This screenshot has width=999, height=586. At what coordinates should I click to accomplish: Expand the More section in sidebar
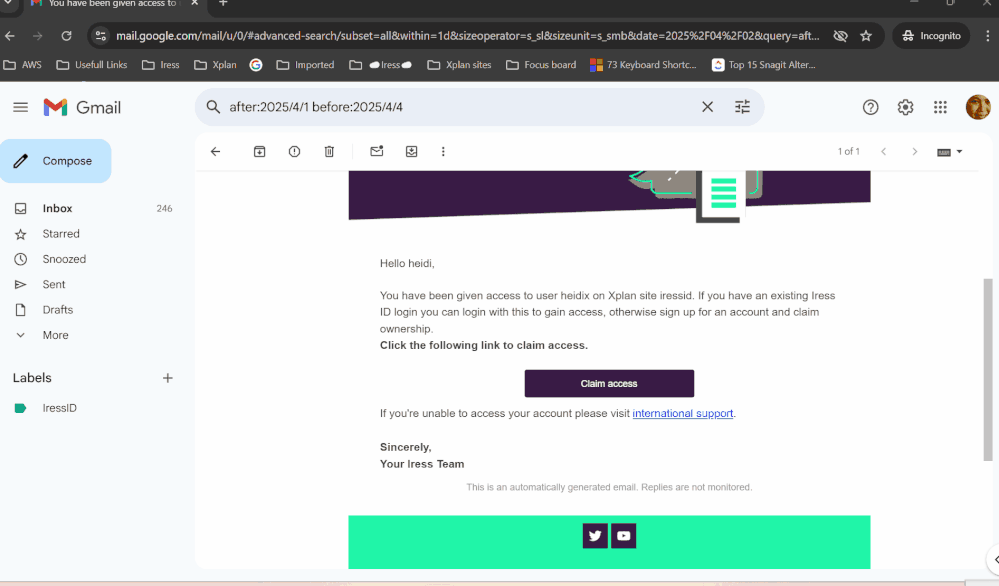55,335
